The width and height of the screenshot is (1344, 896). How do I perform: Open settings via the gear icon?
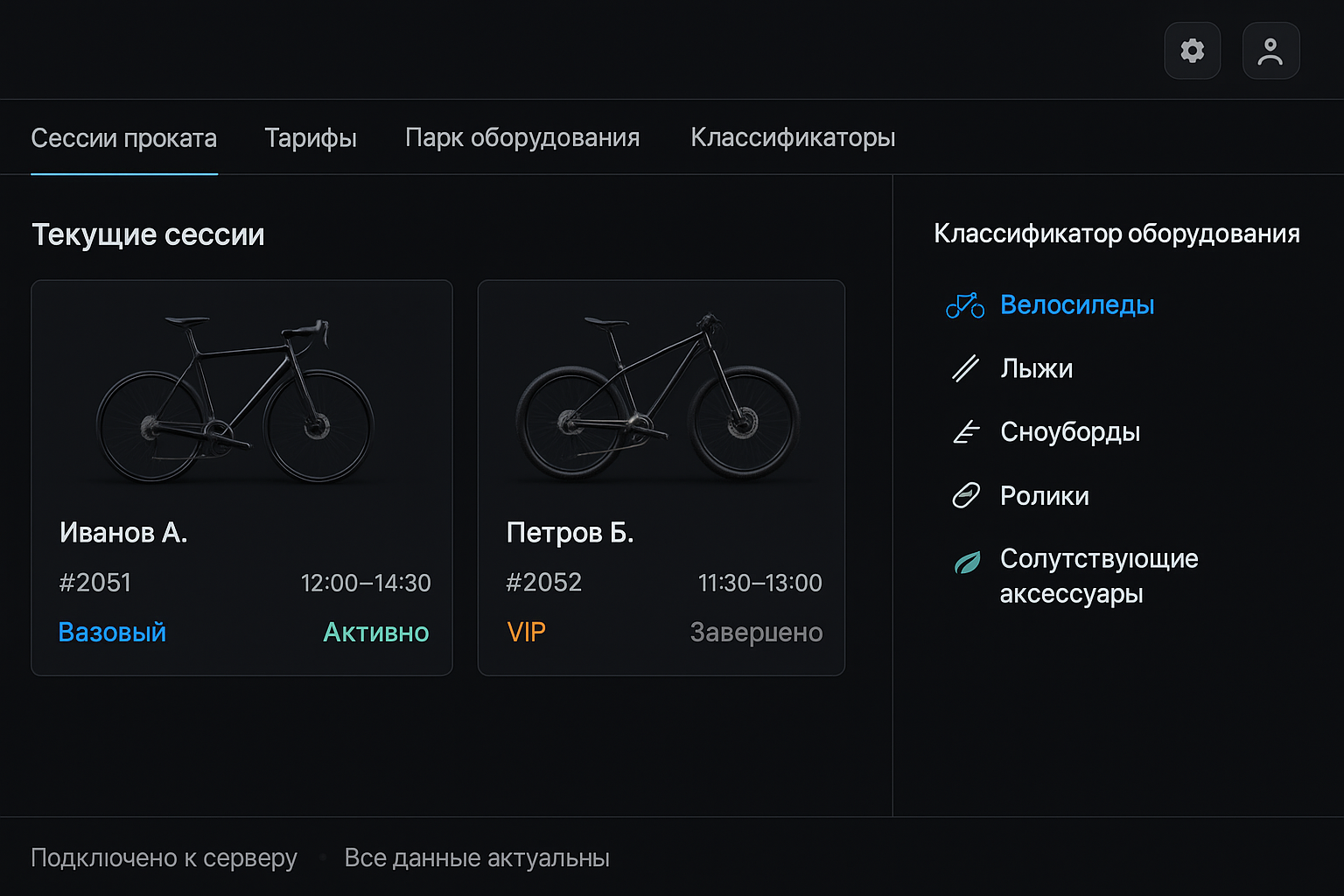pos(1192,51)
